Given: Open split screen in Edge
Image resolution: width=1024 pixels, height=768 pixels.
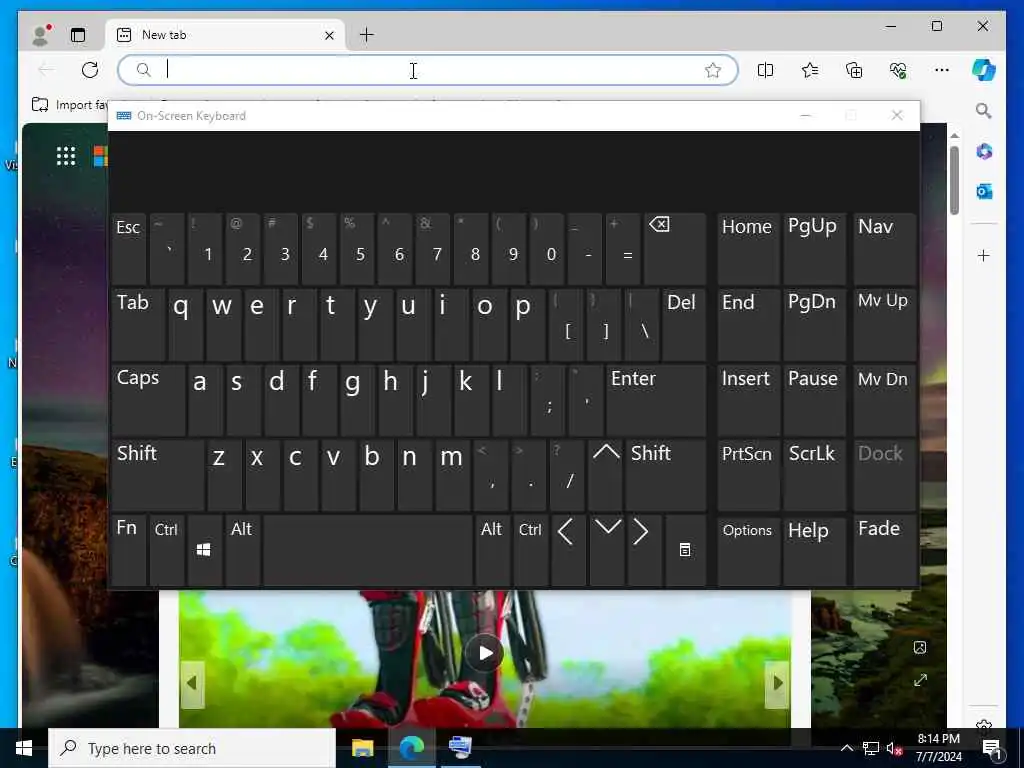Looking at the screenshot, I should [765, 70].
